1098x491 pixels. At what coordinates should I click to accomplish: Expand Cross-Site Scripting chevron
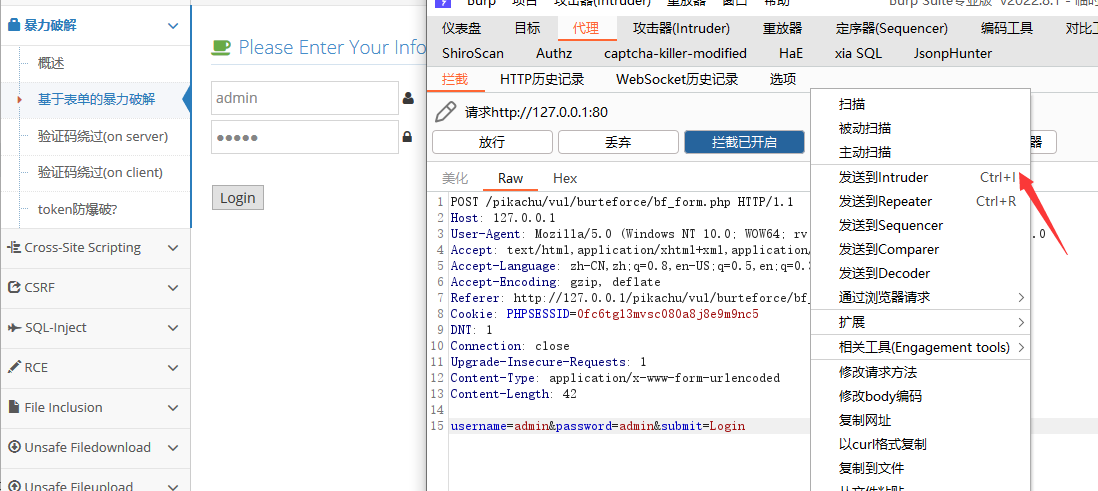click(x=174, y=248)
